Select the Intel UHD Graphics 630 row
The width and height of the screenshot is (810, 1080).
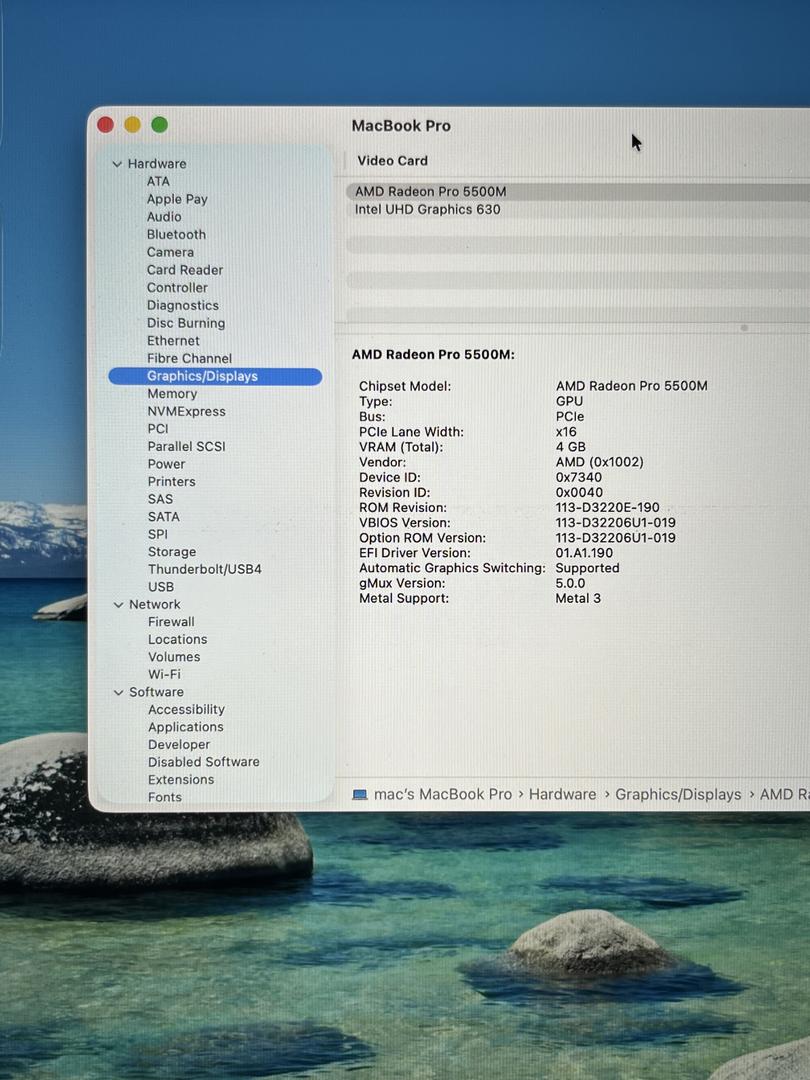pyautogui.click(x=578, y=209)
